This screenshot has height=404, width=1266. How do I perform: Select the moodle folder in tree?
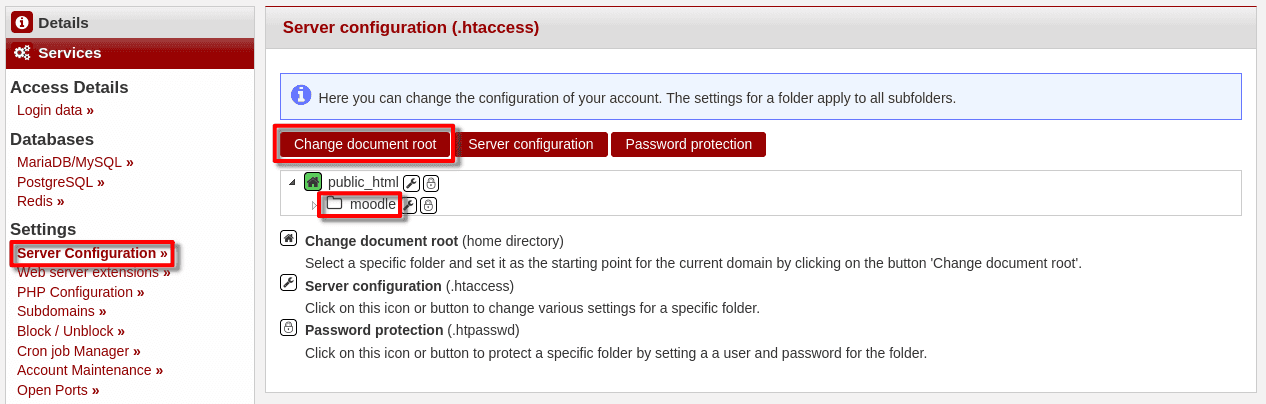pyautogui.click(x=372, y=205)
